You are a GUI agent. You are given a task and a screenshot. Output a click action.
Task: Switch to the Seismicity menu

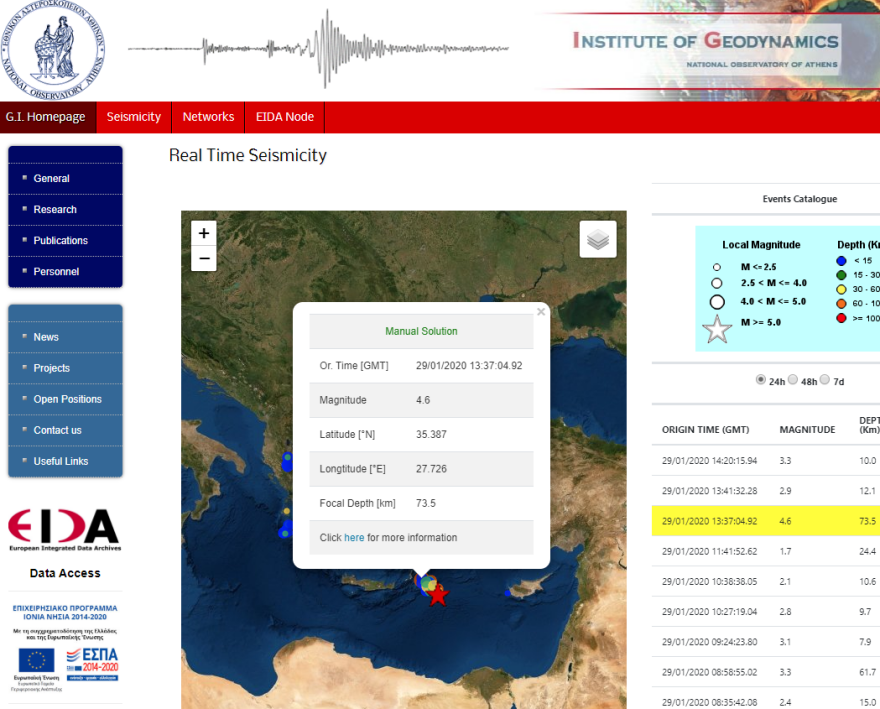pos(133,117)
